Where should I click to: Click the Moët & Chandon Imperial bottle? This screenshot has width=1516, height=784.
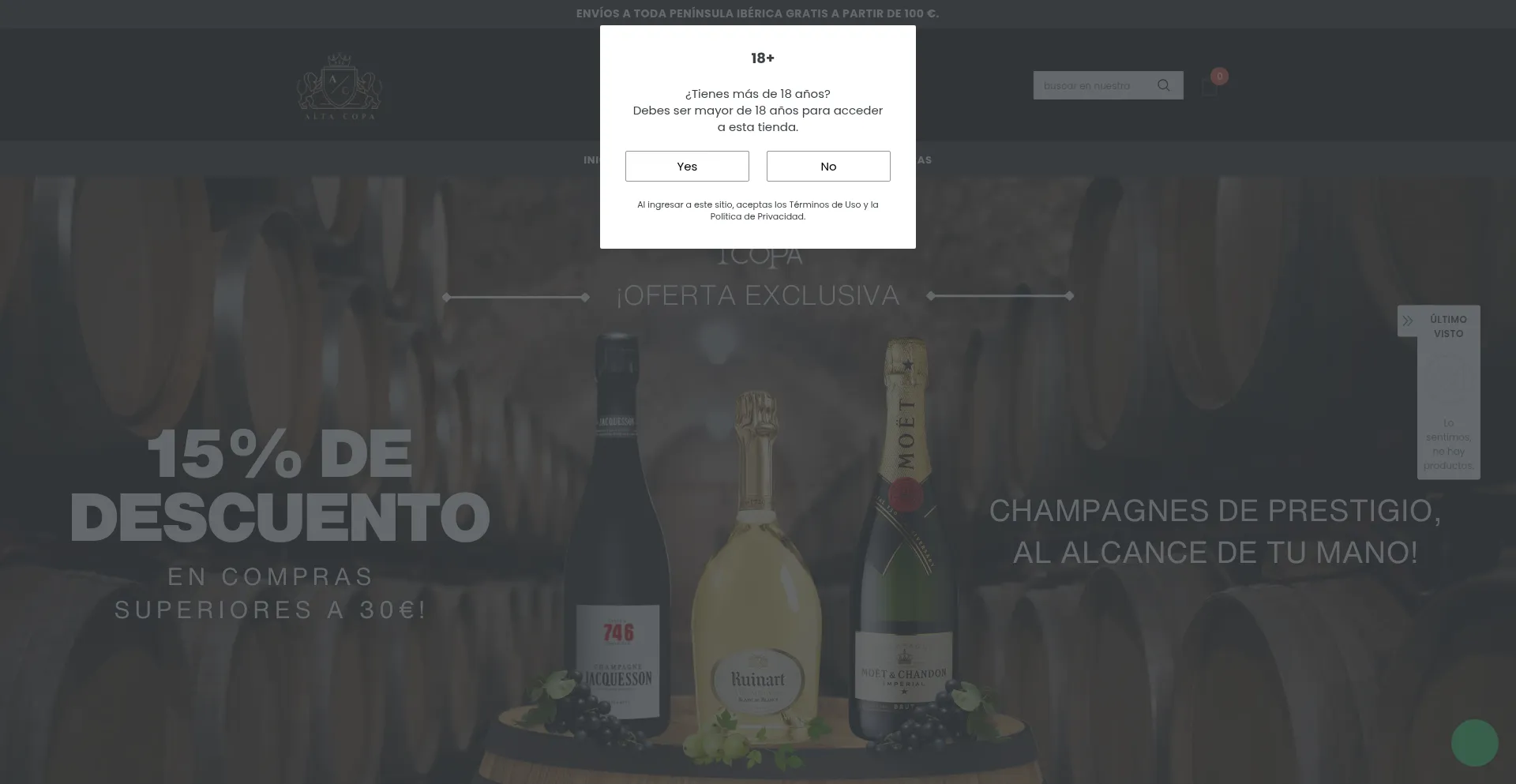[905, 537]
